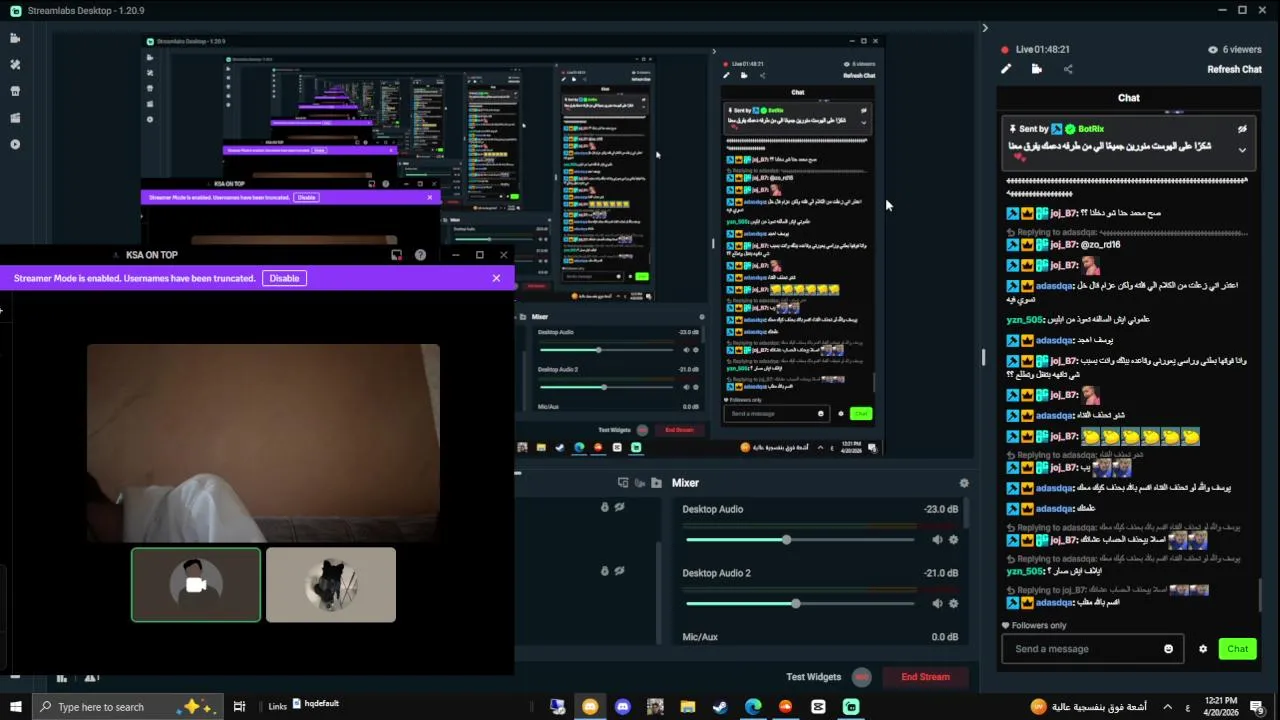Click the screen share icon in KSA ON TOP title
1280x720 pixels.
coord(397,255)
